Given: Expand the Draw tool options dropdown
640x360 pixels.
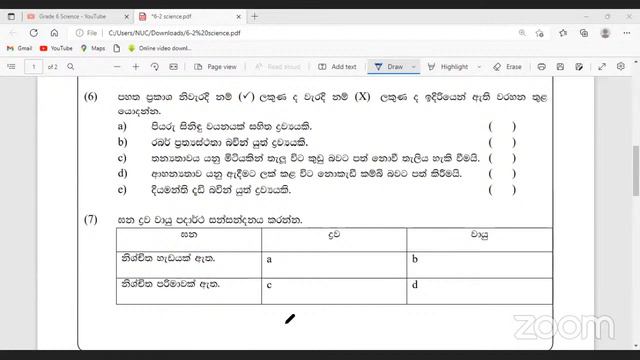Looking at the screenshot, I should [413, 67].
